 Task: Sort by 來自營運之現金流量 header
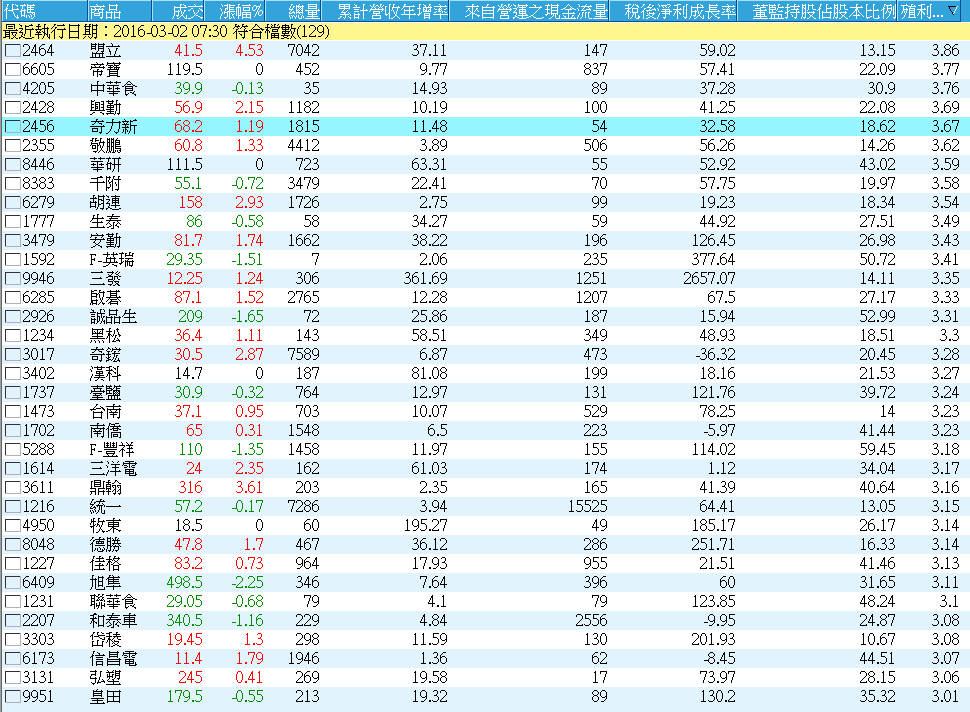tap(530, 11)
